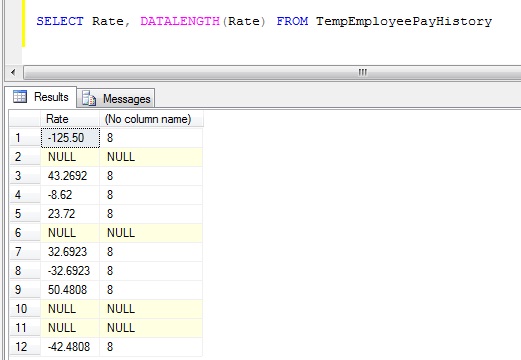Viewport: 521px width, 360px height.
Task: Select row 5 header
Action: (25, 214)
